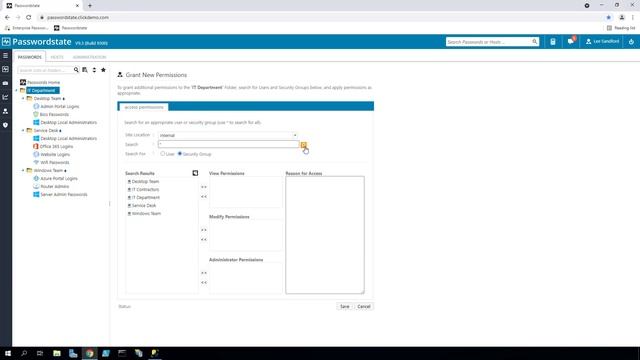
Task: Click the tree search lists or folders field
Action: (45, 70)
